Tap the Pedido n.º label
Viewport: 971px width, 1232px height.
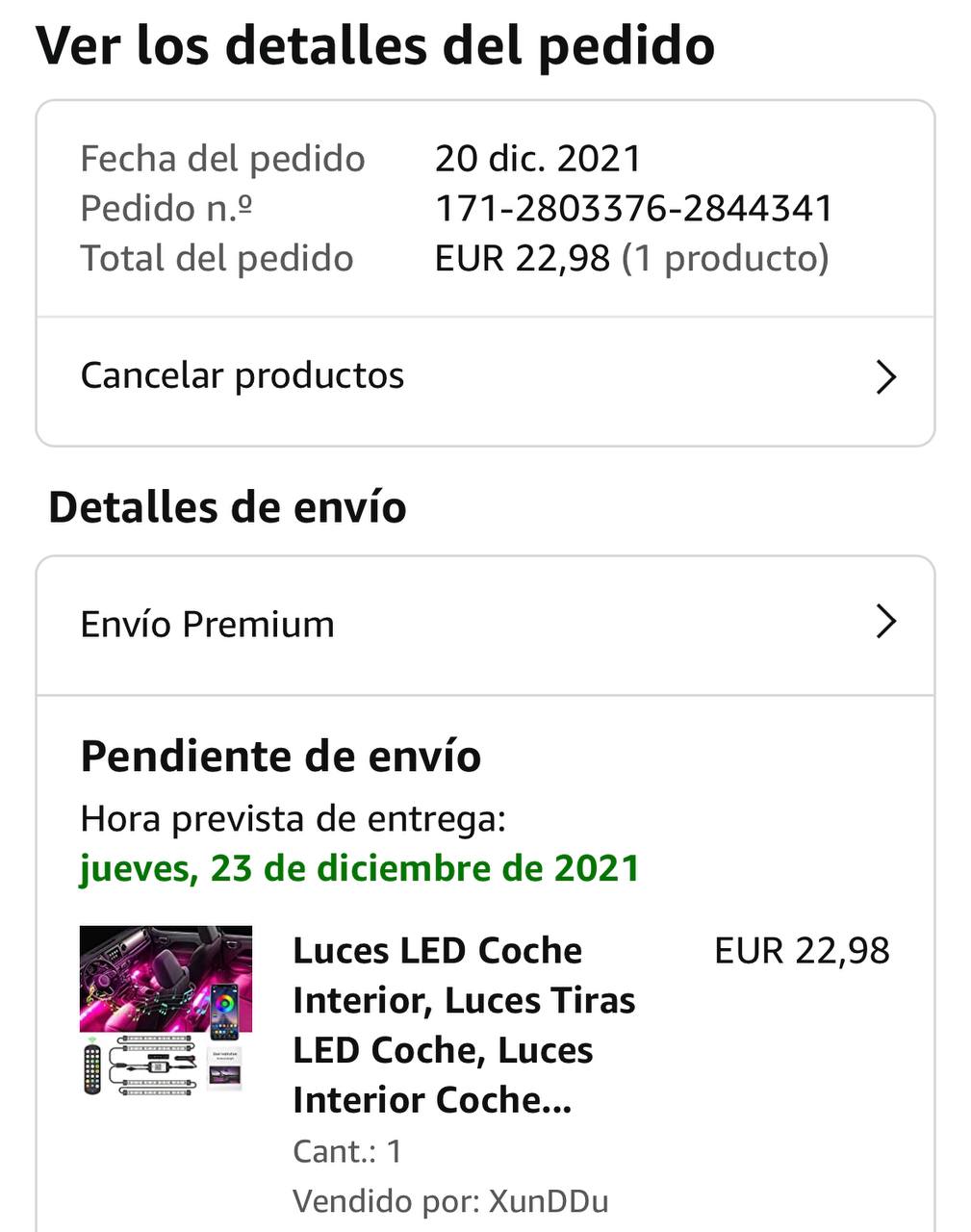pyautogui.click(x=166, y=209)
